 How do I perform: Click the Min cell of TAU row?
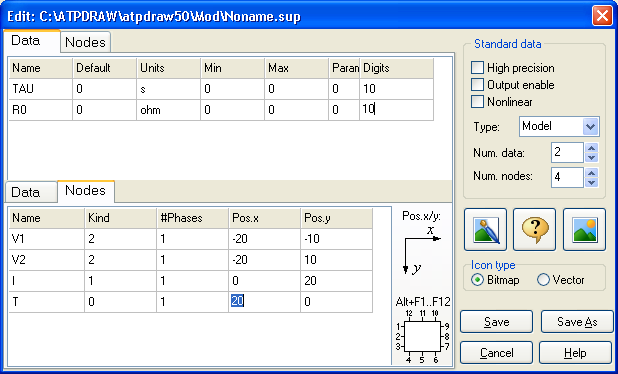click(x=233, y=89)
